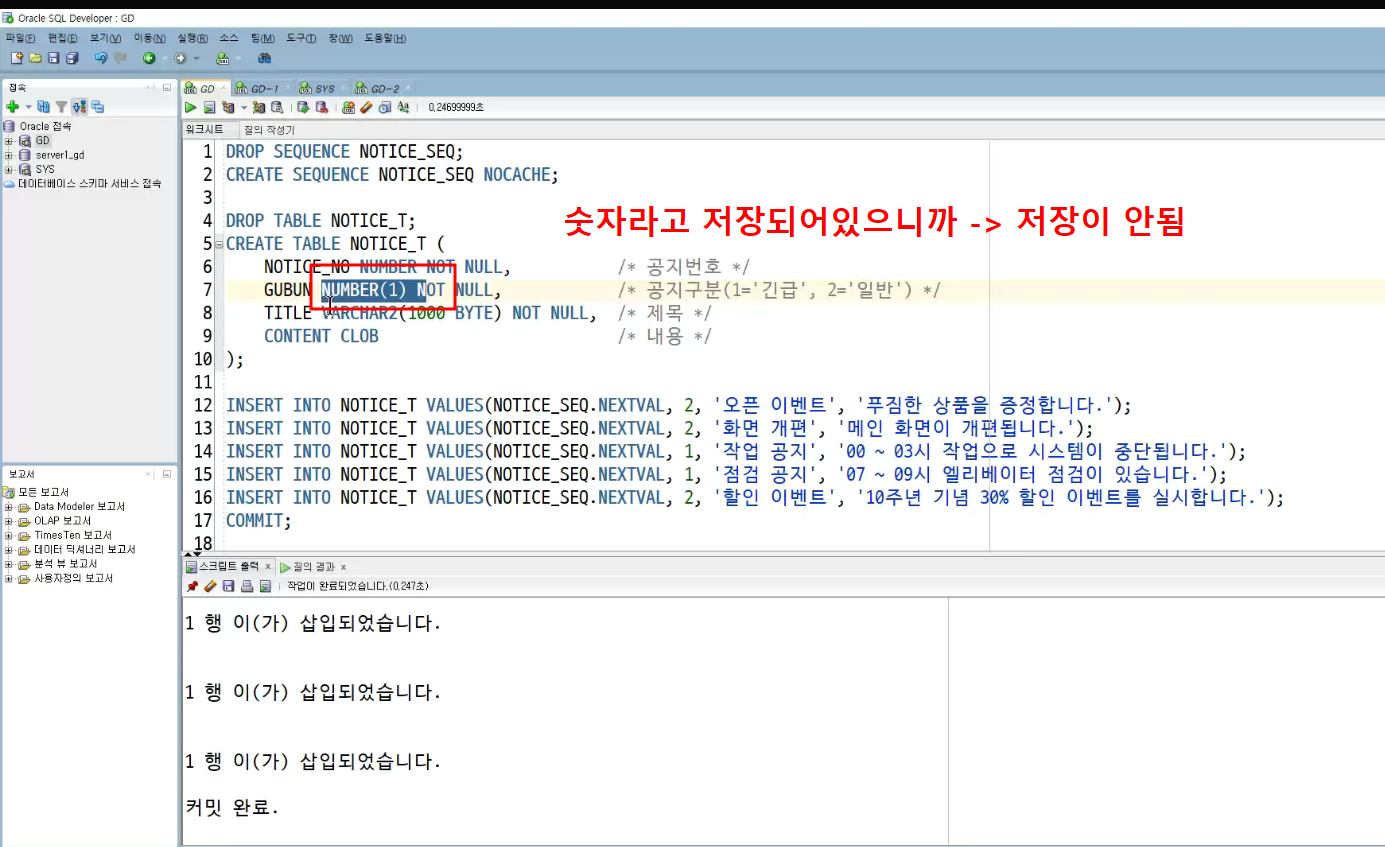Open the 파일(F) menu

pos(20,38)
